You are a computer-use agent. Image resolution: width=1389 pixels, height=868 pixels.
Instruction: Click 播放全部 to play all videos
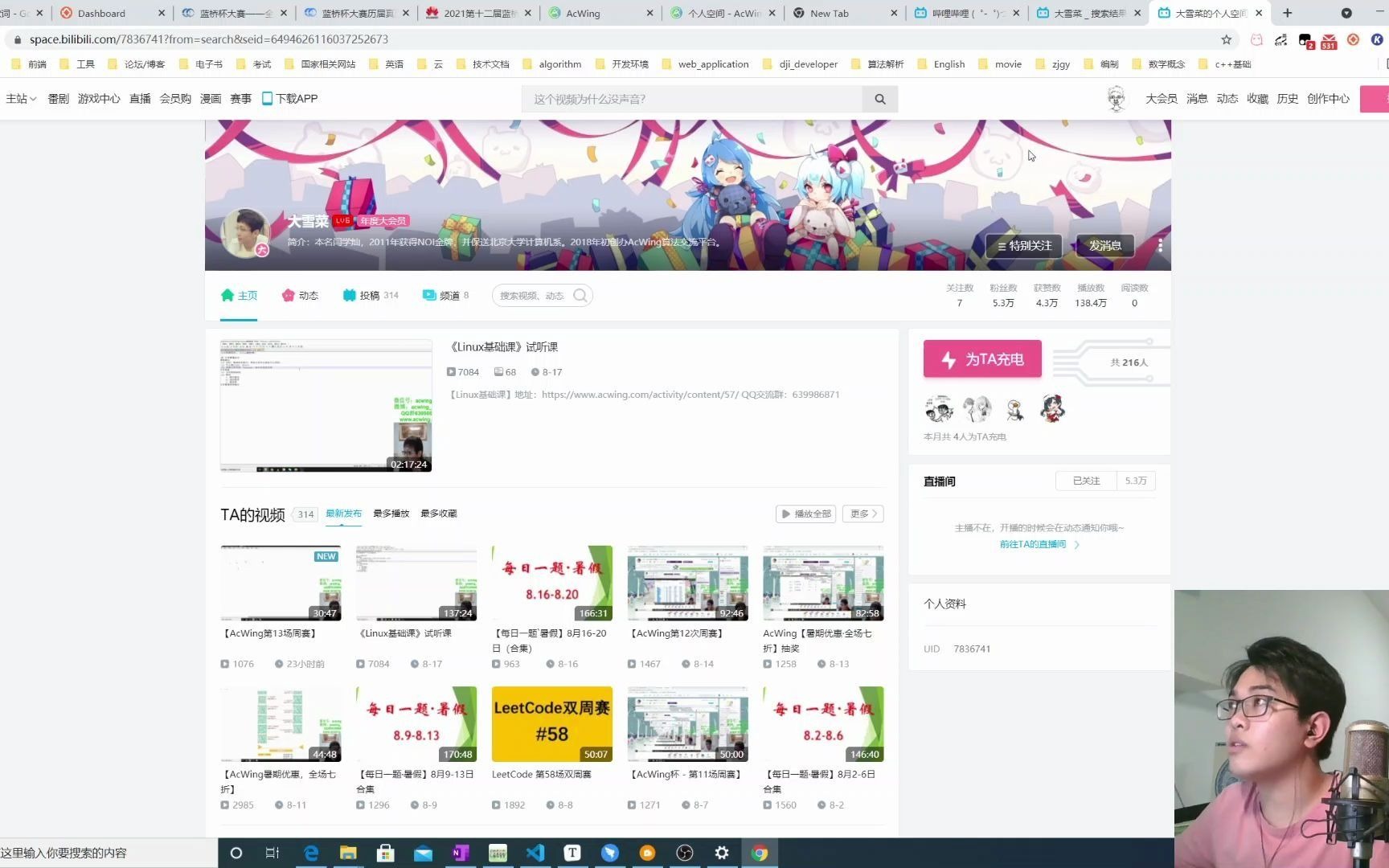pos(805,514)
